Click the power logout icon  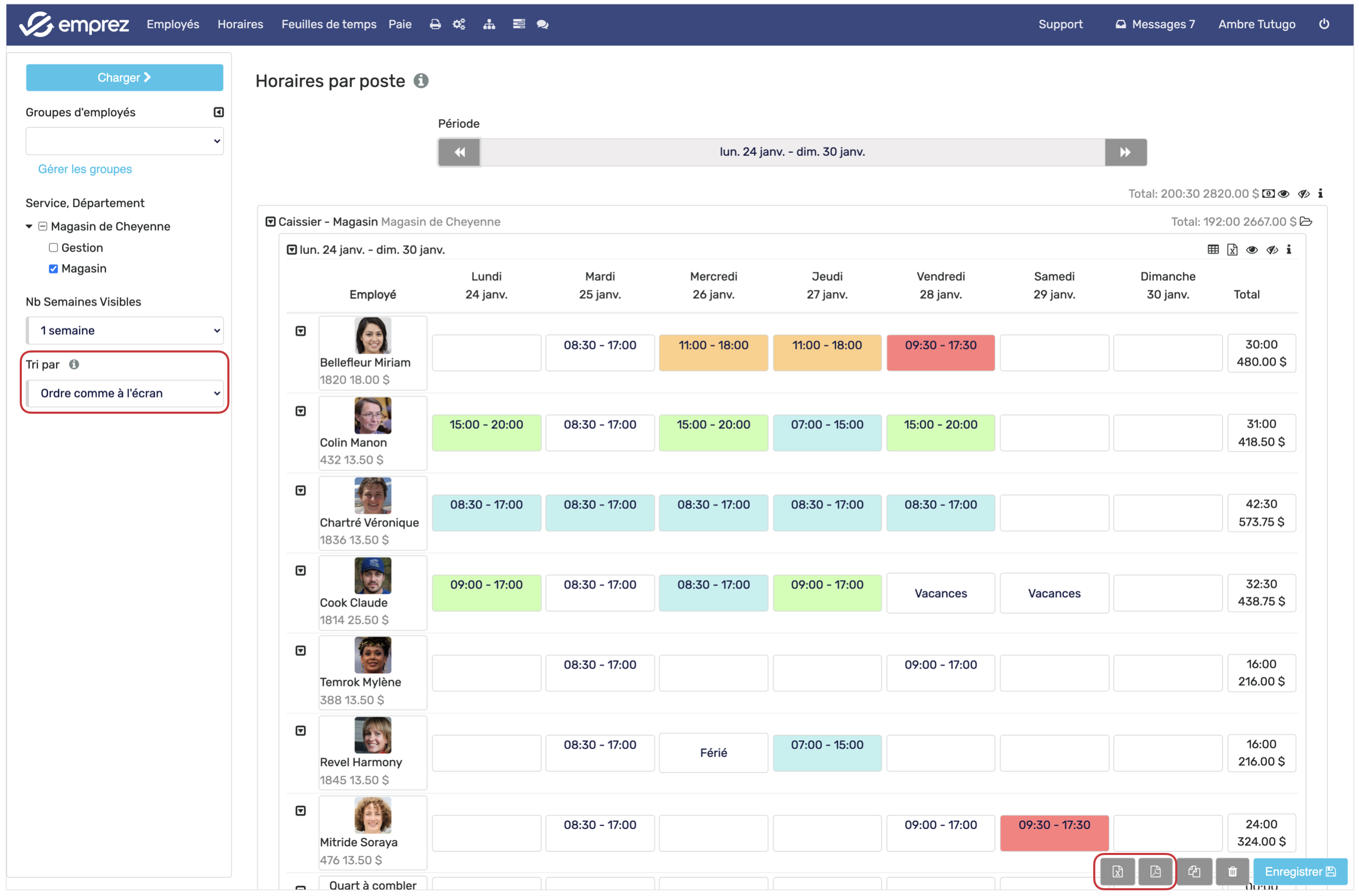click(1324, 24)
